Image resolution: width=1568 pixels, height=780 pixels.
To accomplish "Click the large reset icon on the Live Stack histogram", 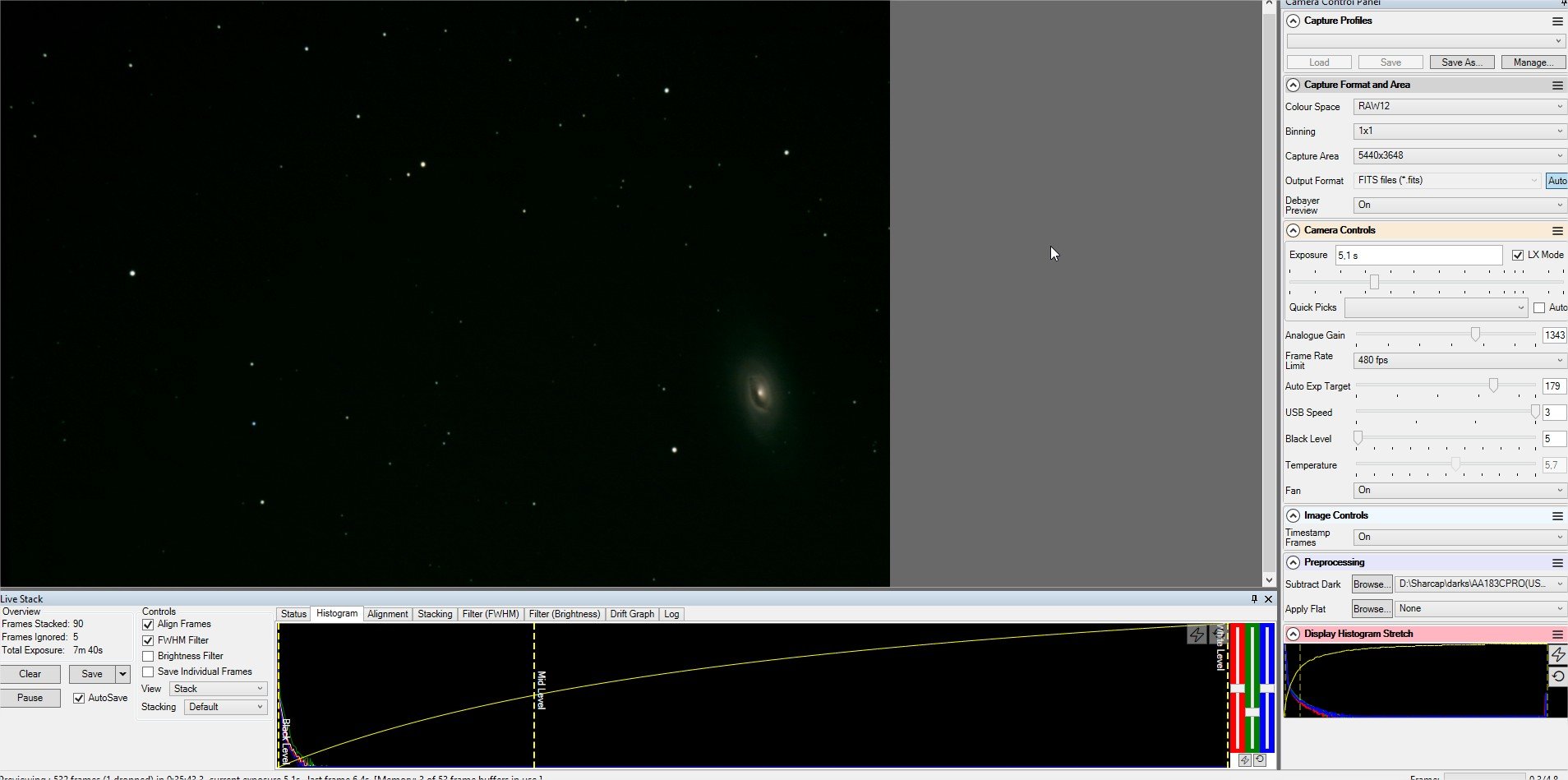I will point(1218,635).
